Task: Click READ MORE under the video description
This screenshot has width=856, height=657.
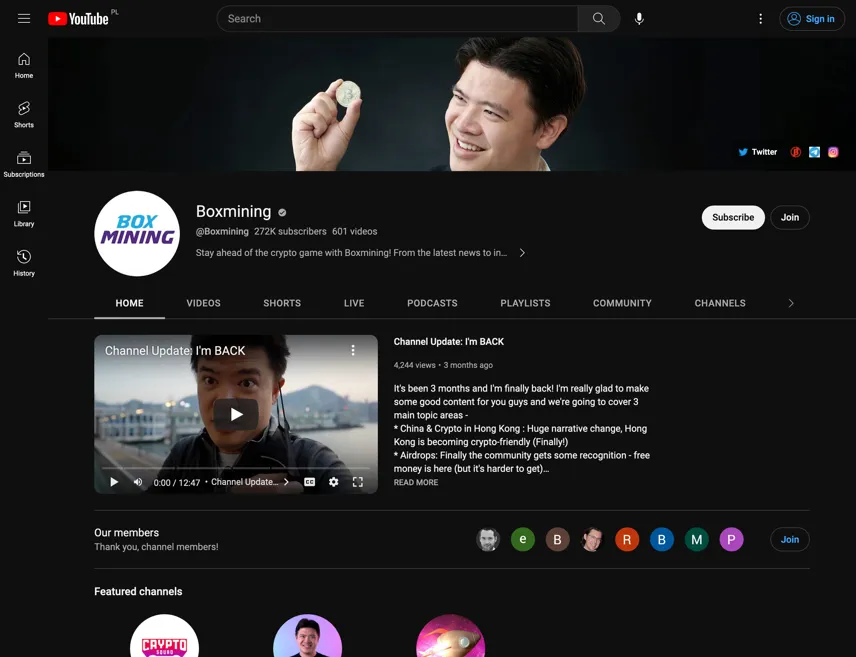Action: point(415,482)
